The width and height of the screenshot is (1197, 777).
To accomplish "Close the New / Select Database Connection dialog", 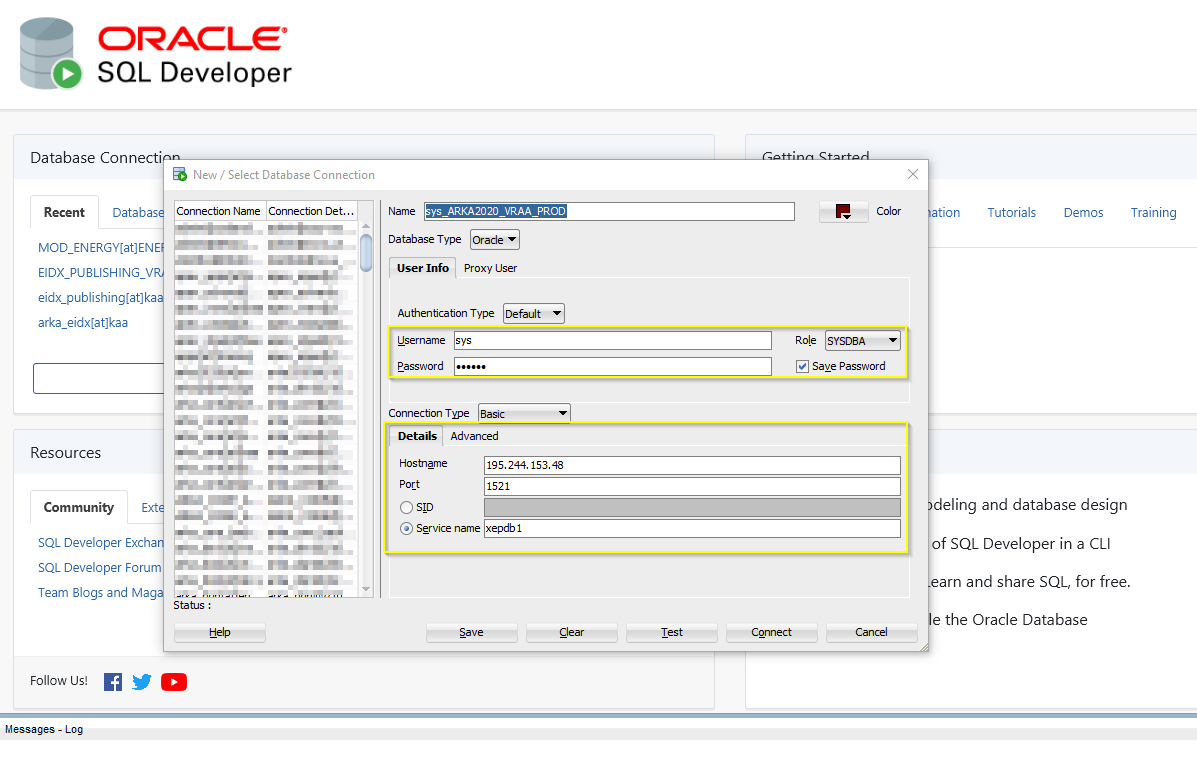I will click(x=912, y=174).
